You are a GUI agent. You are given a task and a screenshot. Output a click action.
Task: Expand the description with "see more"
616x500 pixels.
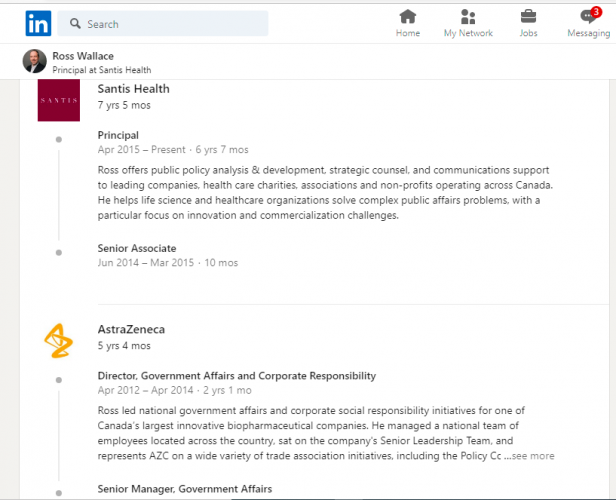coord(533,456)
